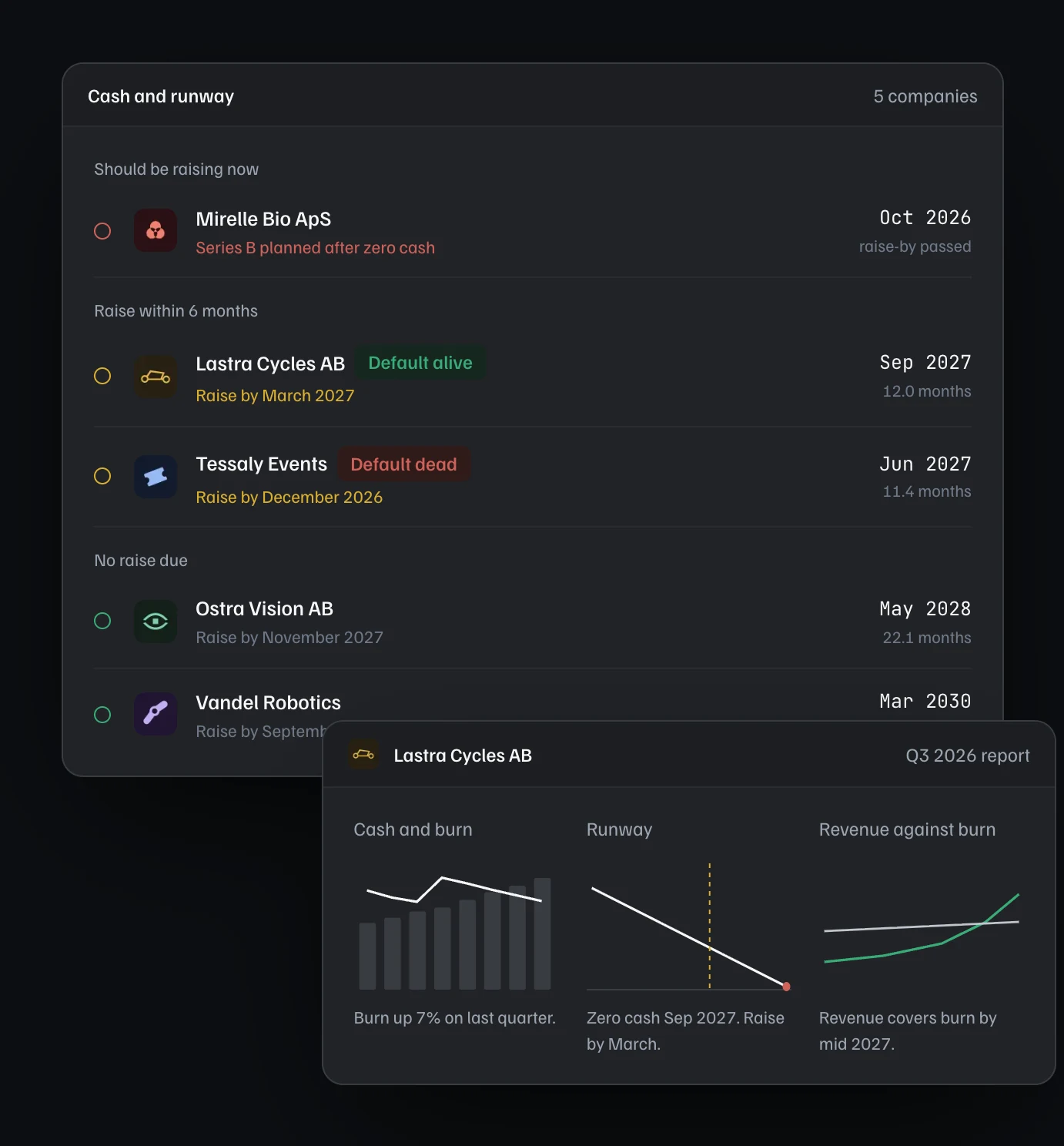Click the 'Sep 2027' date for Lastra Cycles
This screenshot has height=1146, width=1064.
pyautogui.click(x=925, y=363)
